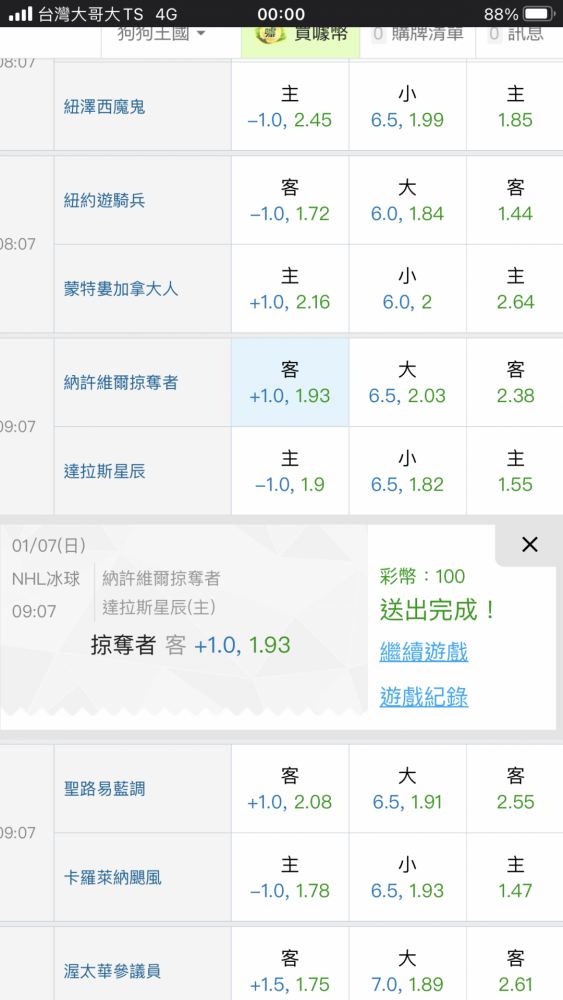Toggle the highlighted 掠奪者 +1.0, 1.93 cell
The image size is (563, 1000).
tap(290, 382)
